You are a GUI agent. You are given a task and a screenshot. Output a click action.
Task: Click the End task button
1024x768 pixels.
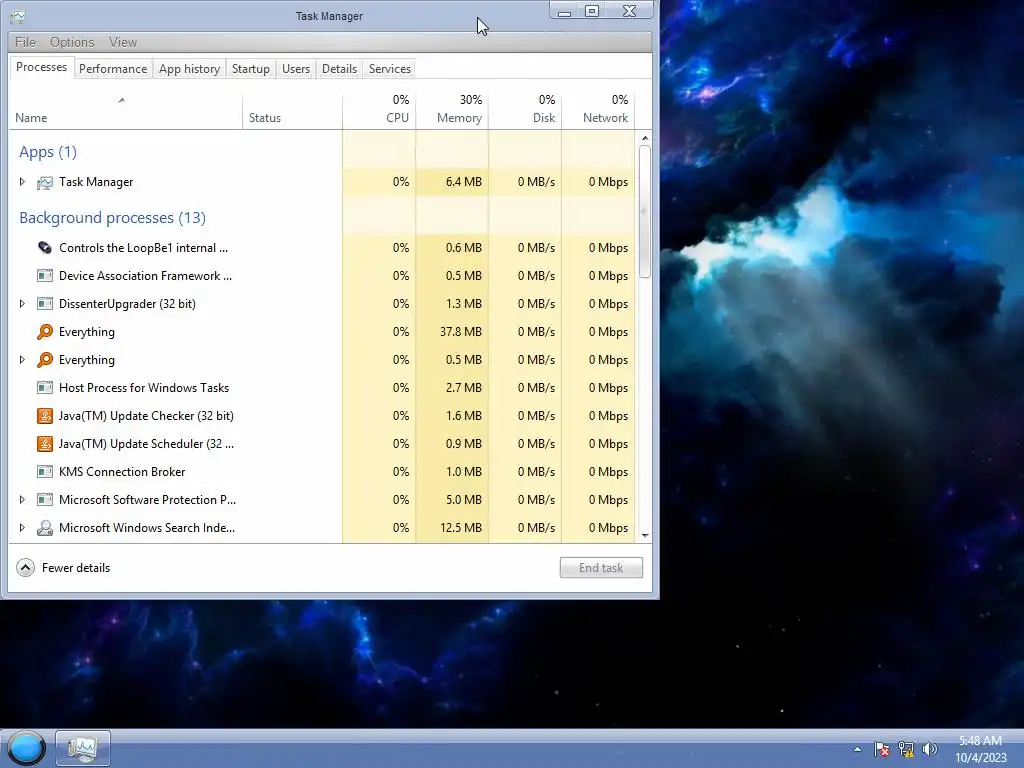tap(601, 568)
